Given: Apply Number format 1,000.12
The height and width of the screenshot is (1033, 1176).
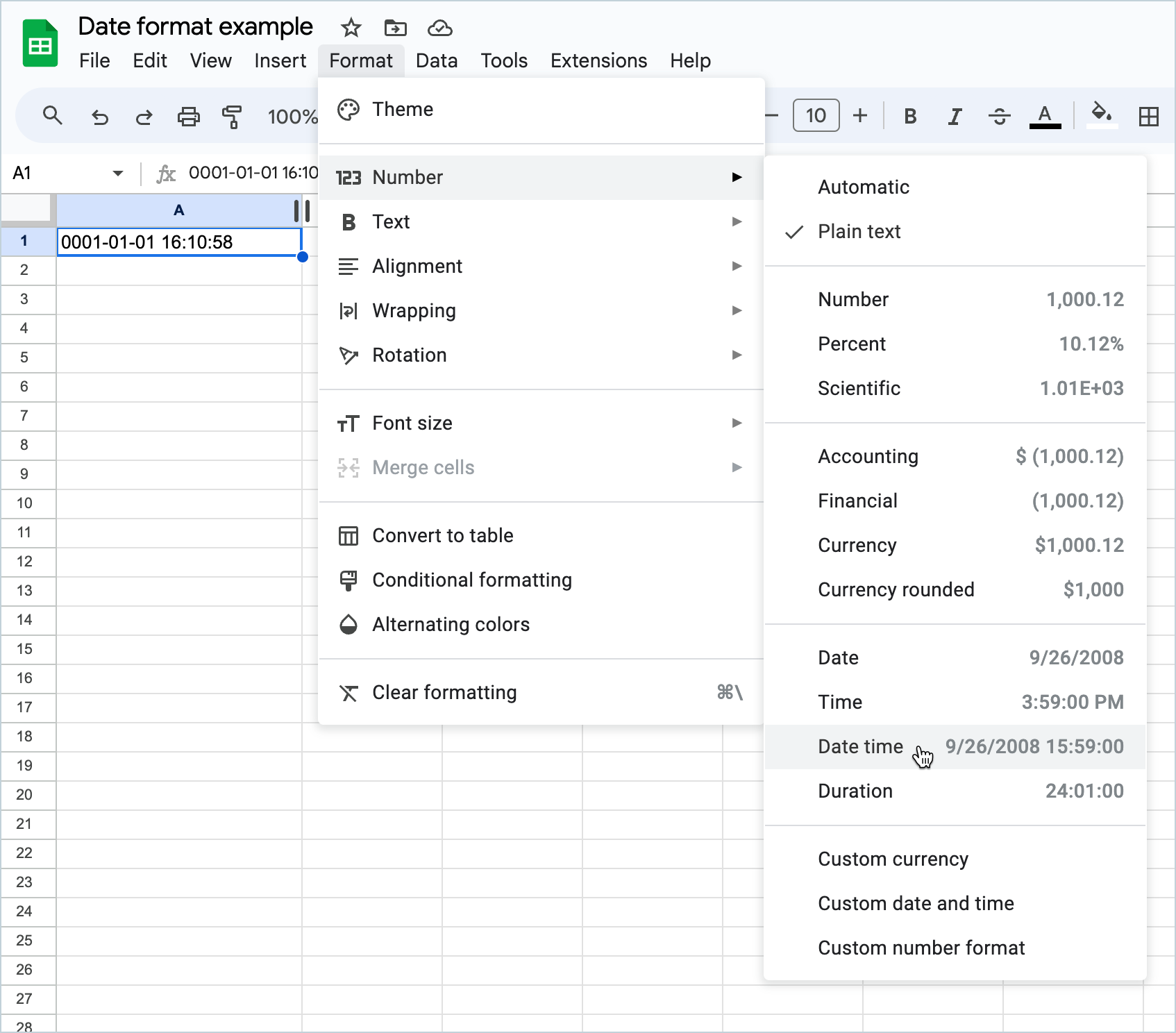Looking at the screenshot, I should point(955,300).
